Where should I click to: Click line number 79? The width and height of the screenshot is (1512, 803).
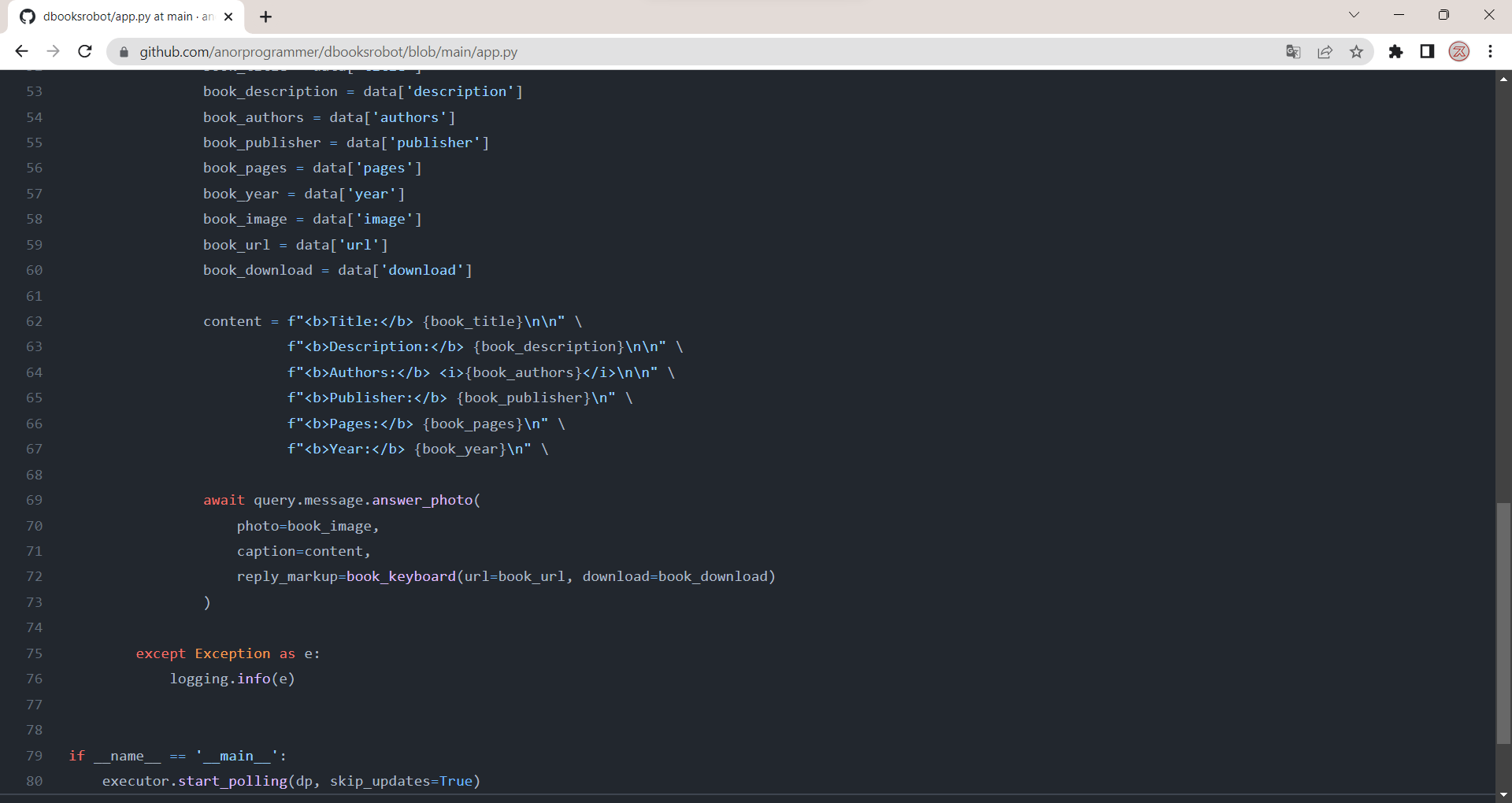click(34, 756)
